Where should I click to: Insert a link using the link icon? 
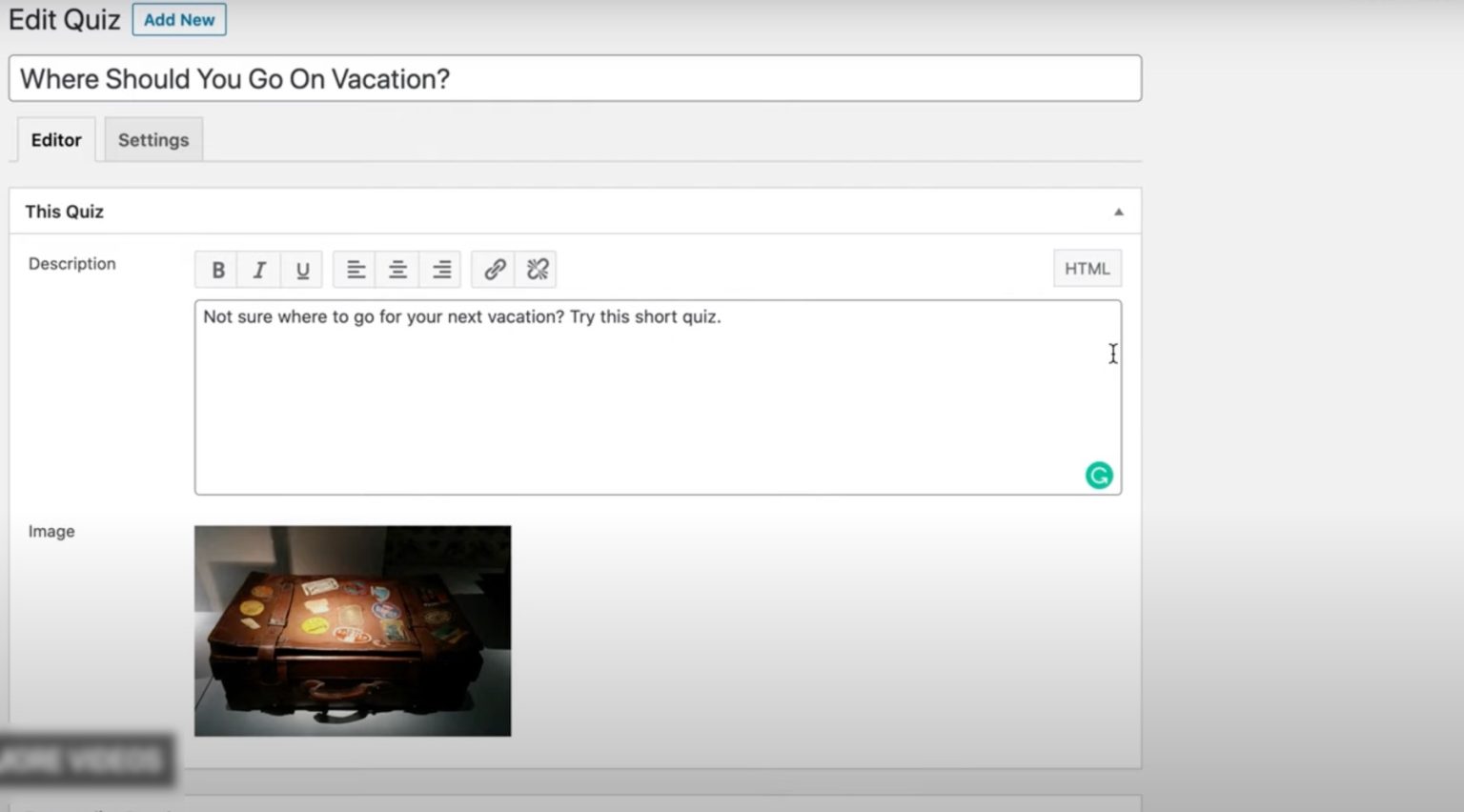coord(493,269)
